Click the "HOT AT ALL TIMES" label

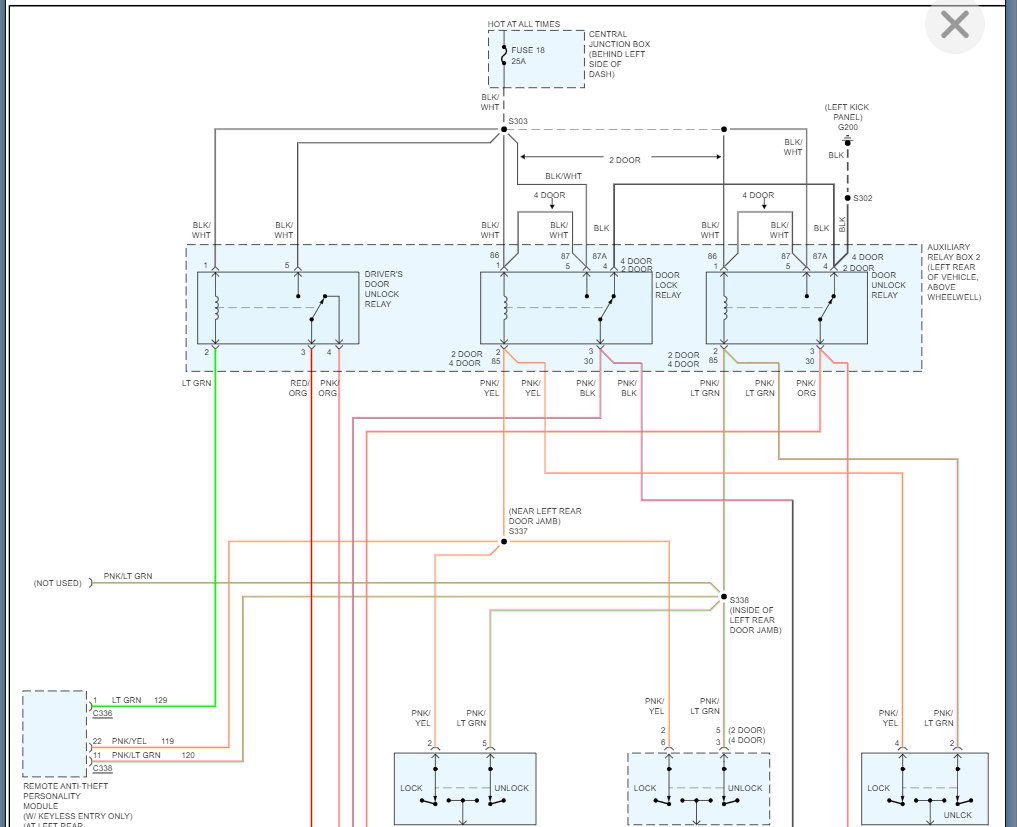click(523, 24)
